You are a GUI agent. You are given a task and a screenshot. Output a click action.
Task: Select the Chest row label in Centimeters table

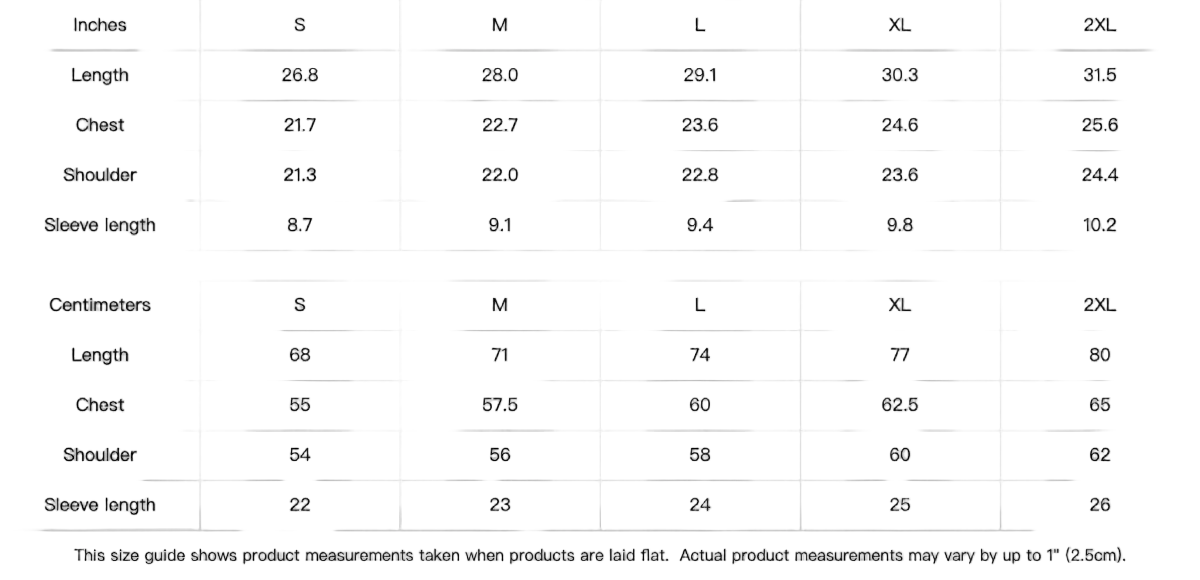(x=100, y=405)
